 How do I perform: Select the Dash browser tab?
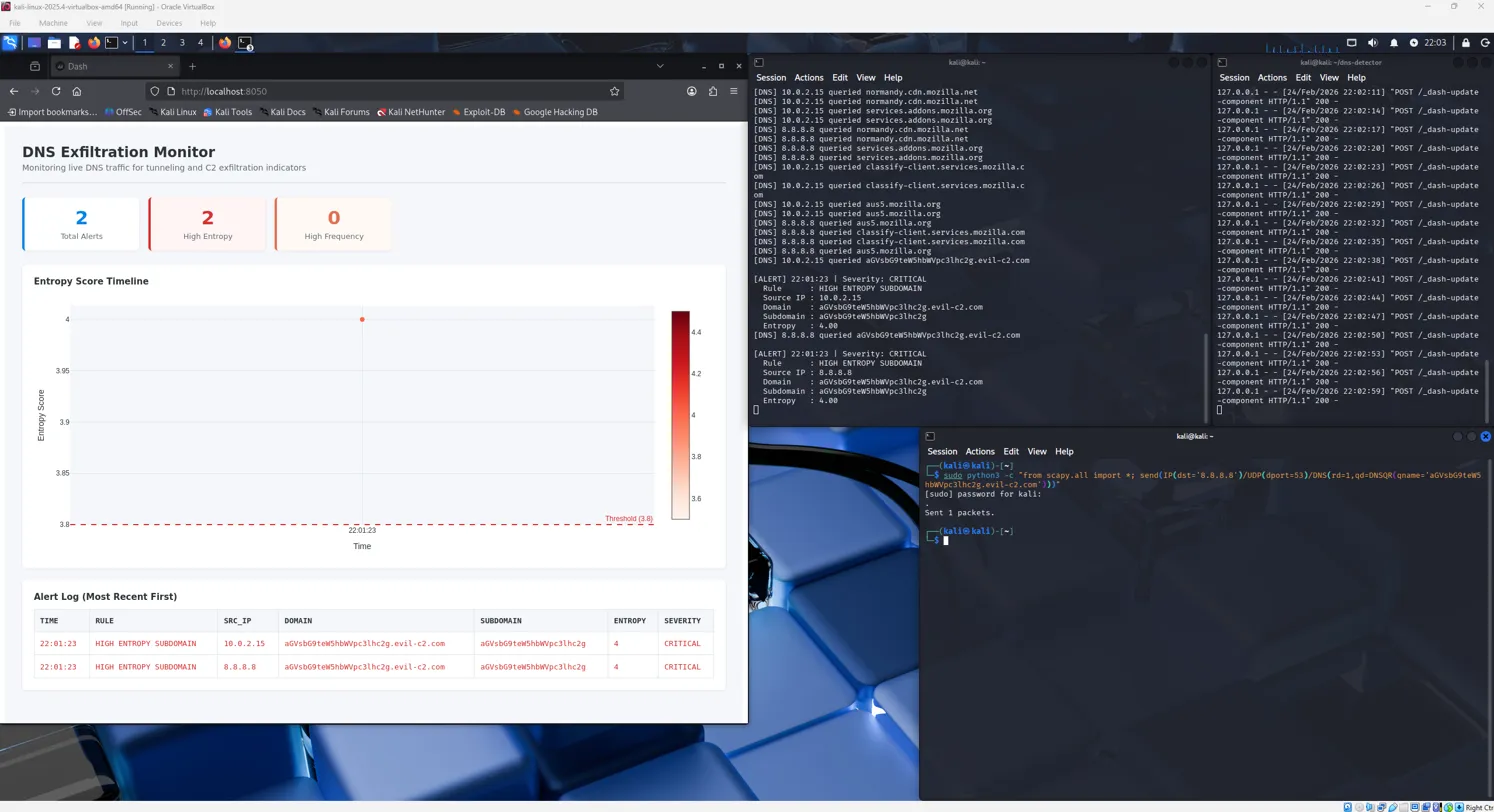(116, 66)
